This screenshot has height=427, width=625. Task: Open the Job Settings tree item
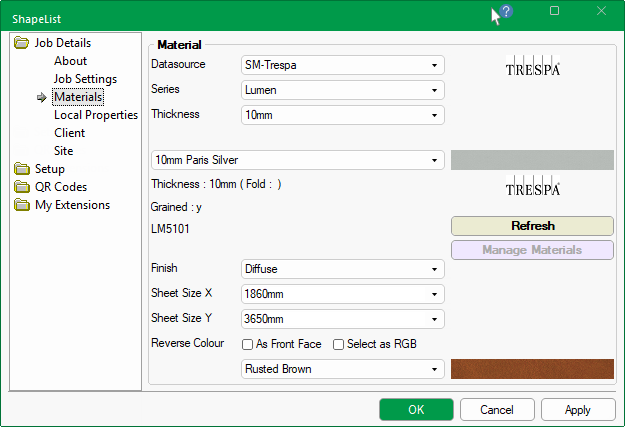pyautogui.click(x=85, y=79)
